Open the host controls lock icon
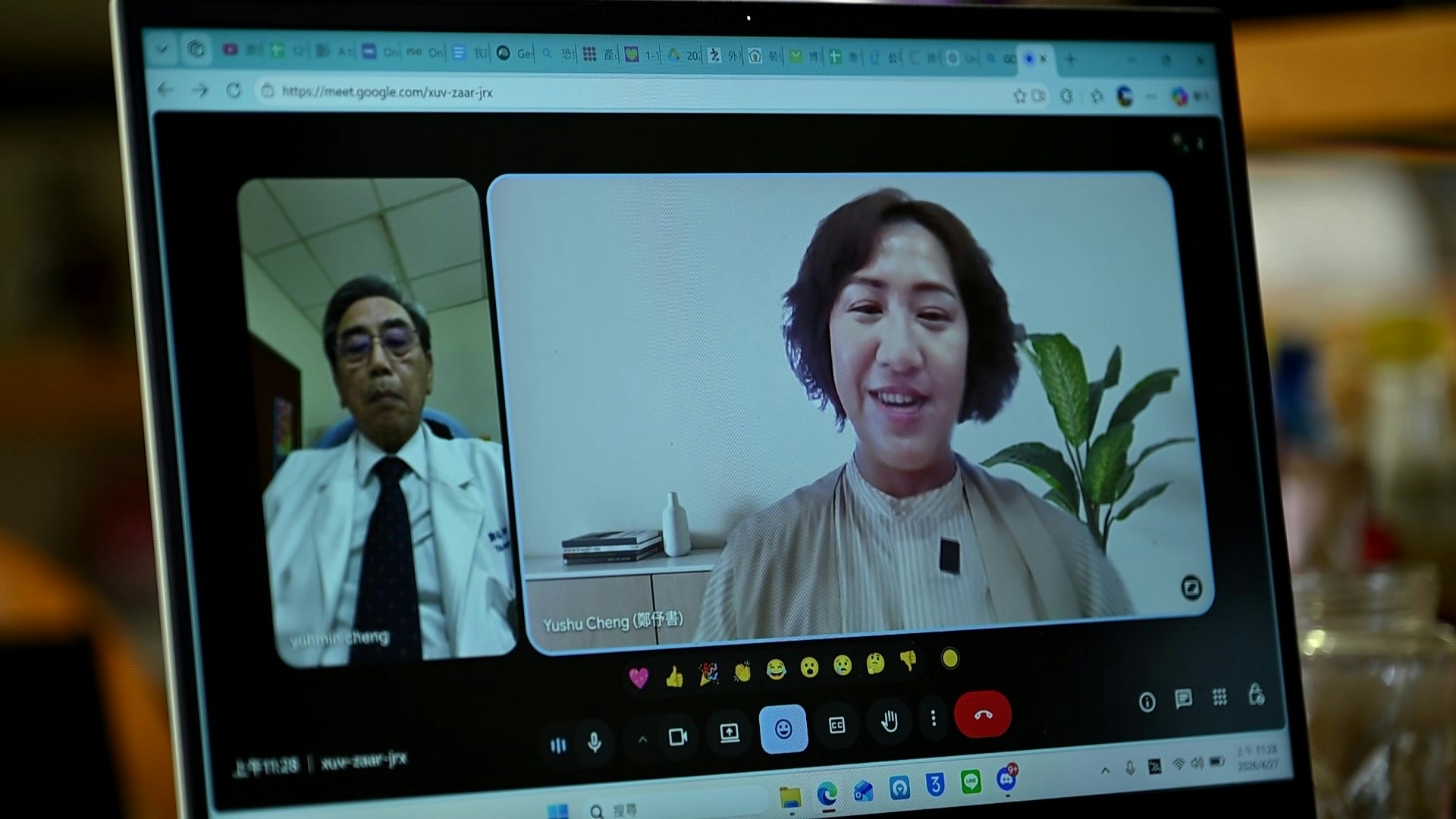 tap(1256, 694)
